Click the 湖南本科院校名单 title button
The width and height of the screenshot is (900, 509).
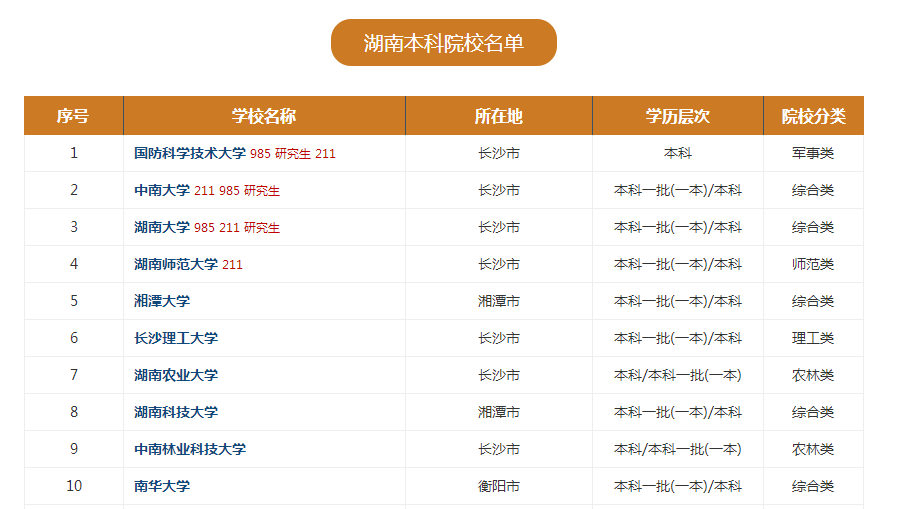click(x=444, y=42)
